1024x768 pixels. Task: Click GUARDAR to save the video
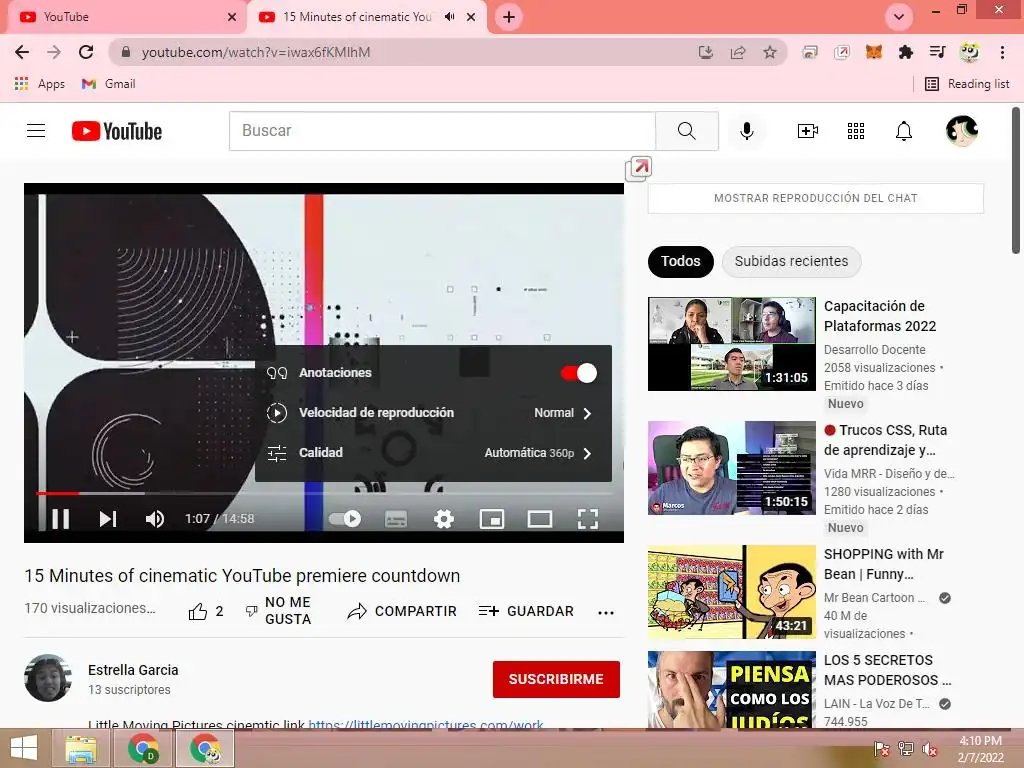[526, 611]
